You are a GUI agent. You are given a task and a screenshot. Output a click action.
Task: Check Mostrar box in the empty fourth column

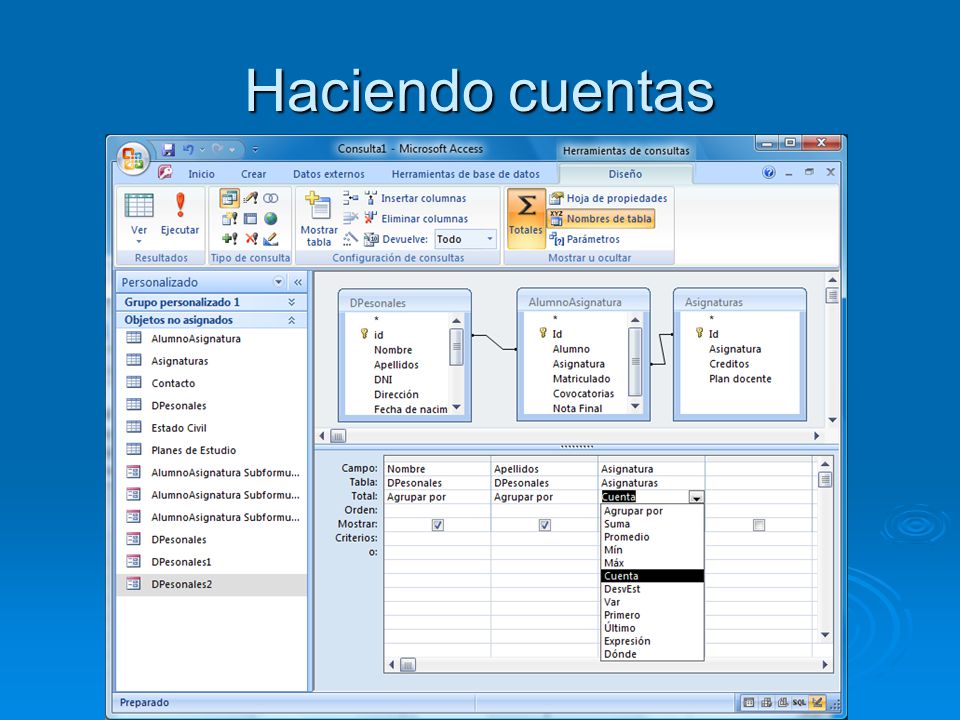pos(759,525)
